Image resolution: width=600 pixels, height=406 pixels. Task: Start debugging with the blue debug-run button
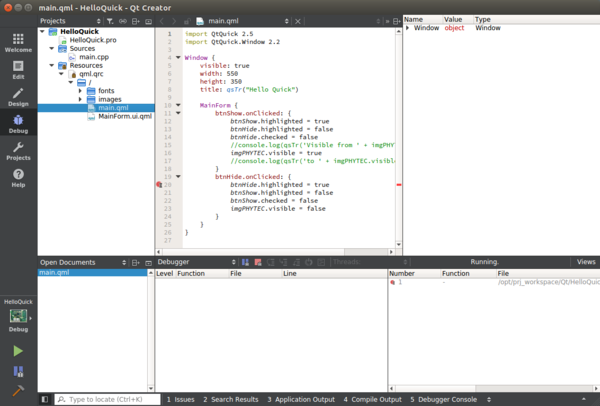point(18,371)
